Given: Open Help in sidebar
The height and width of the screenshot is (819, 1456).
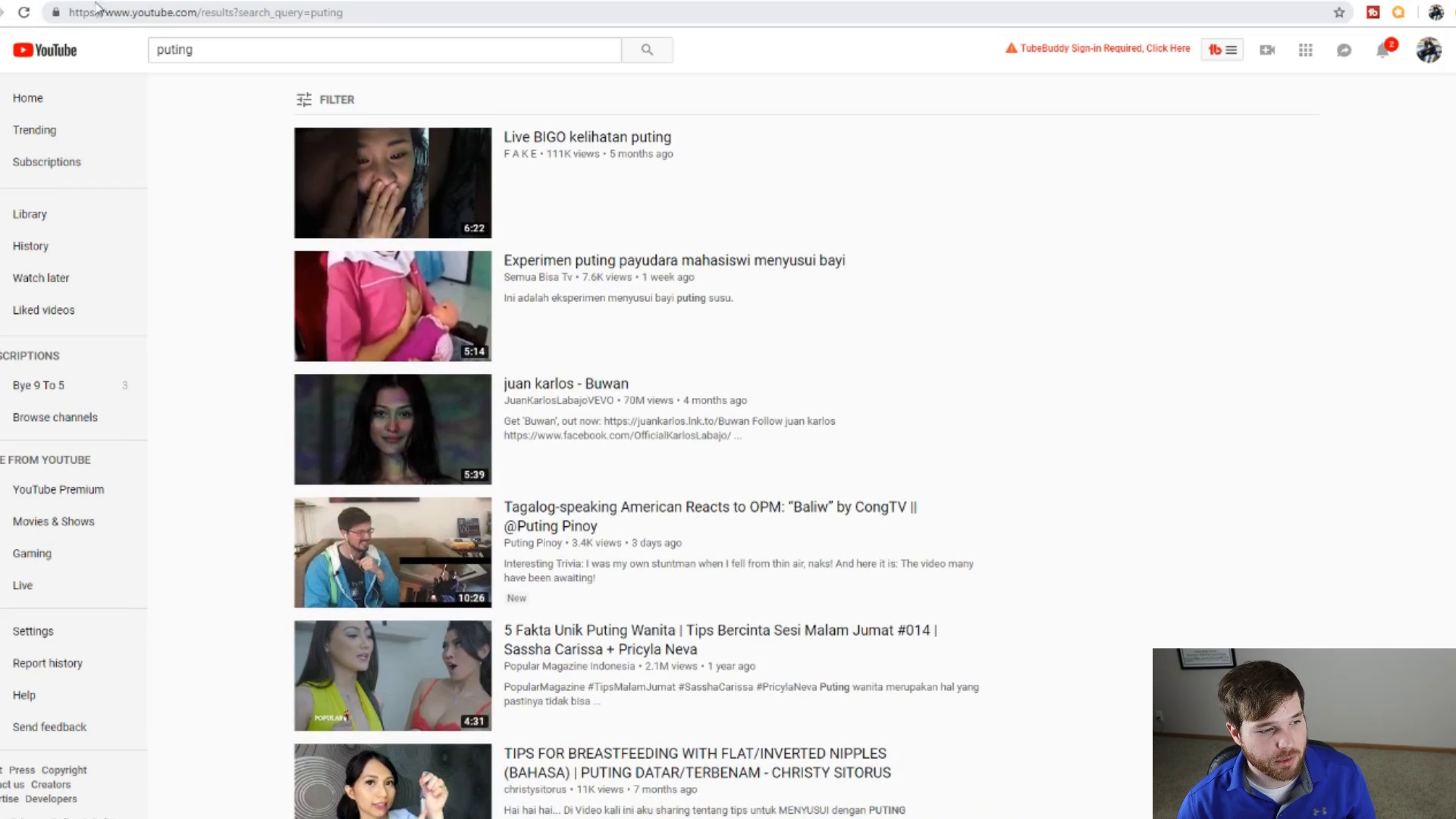Looking at the screenshot, I should point(24,695).
